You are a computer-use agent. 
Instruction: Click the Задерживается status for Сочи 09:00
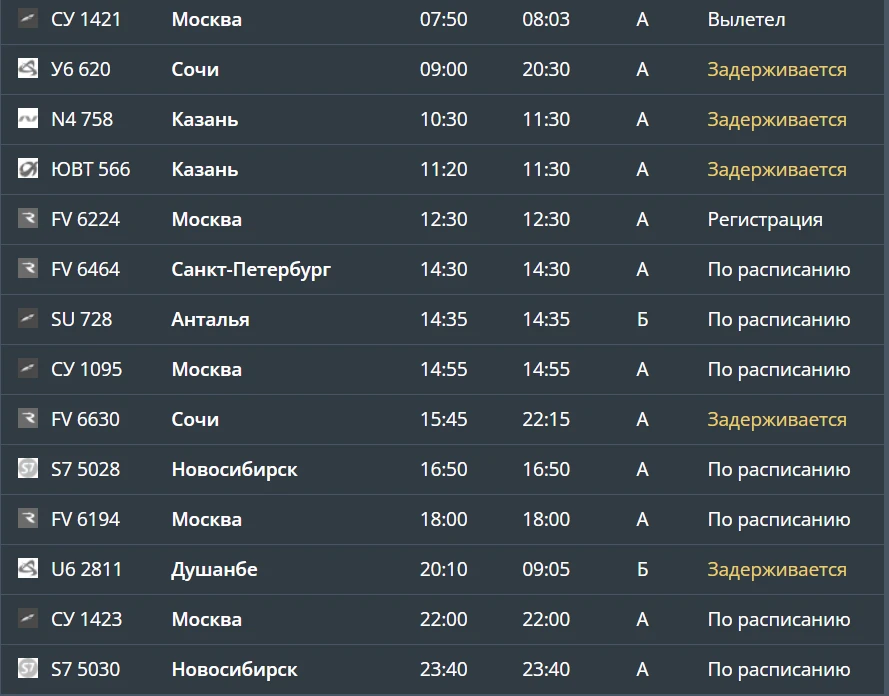[x=777, y=70]
